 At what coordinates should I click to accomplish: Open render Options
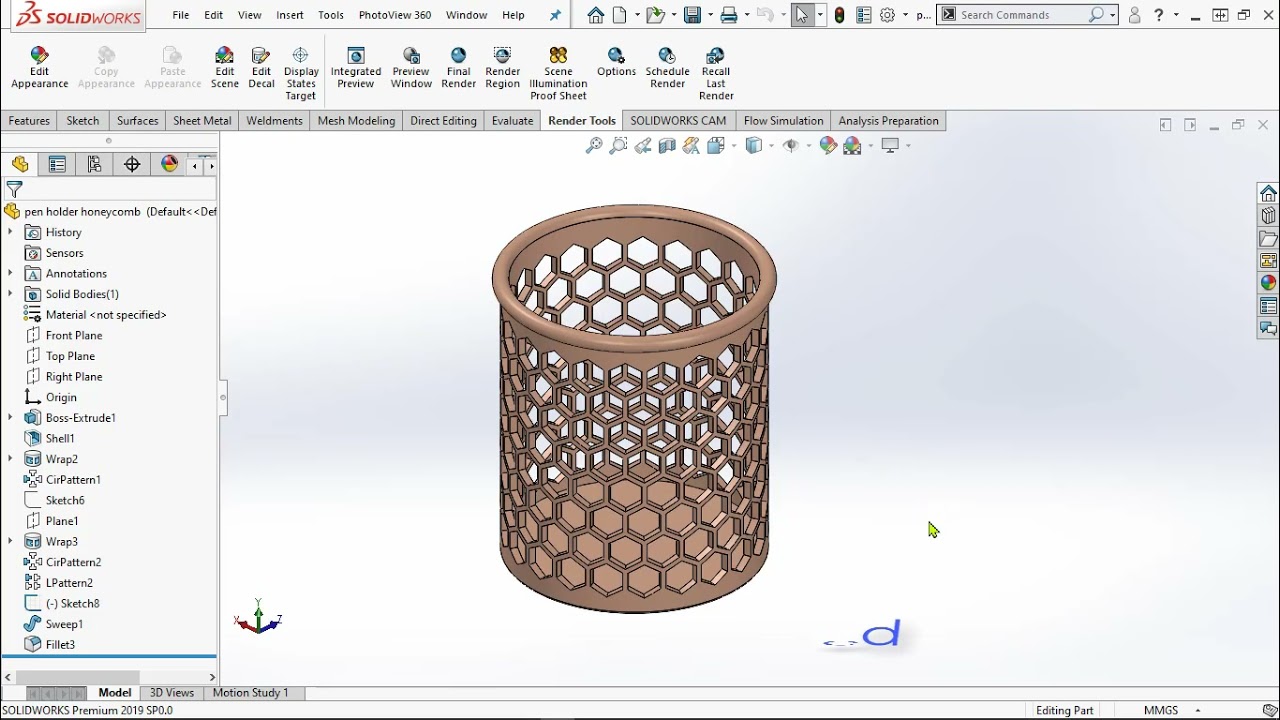click(x=616, y=62)
